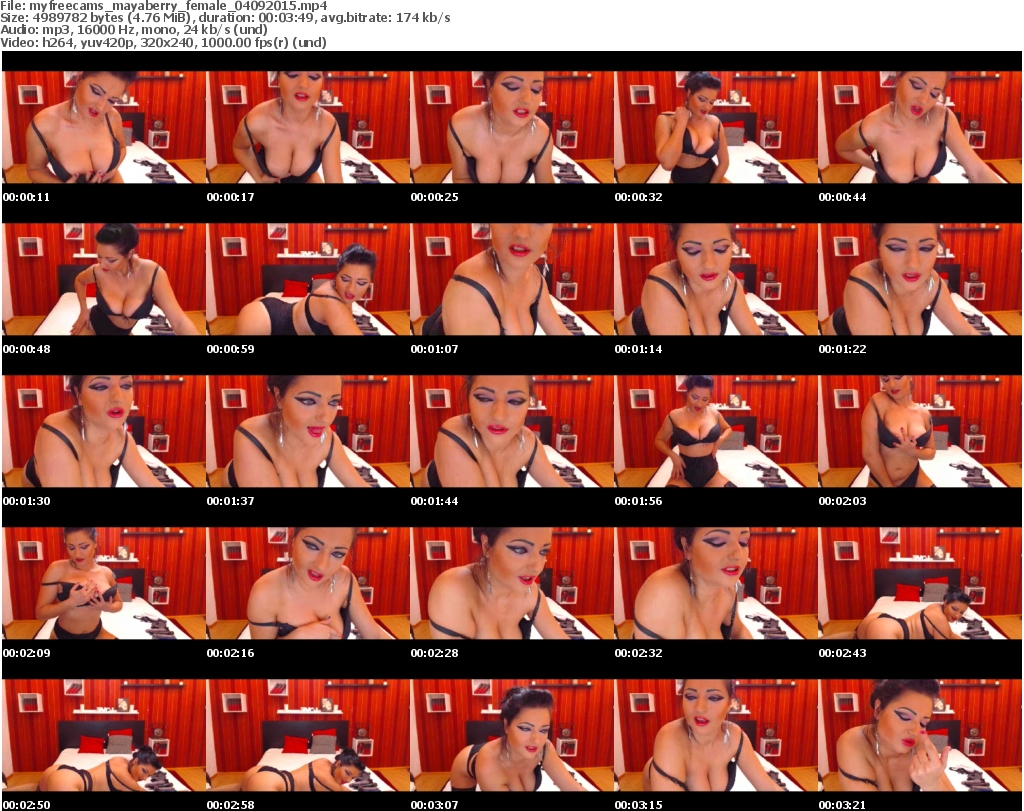The image size is (1024, 811).
Task: Click the timestamp text 00:00:59
Action: [x=231, y=349]
